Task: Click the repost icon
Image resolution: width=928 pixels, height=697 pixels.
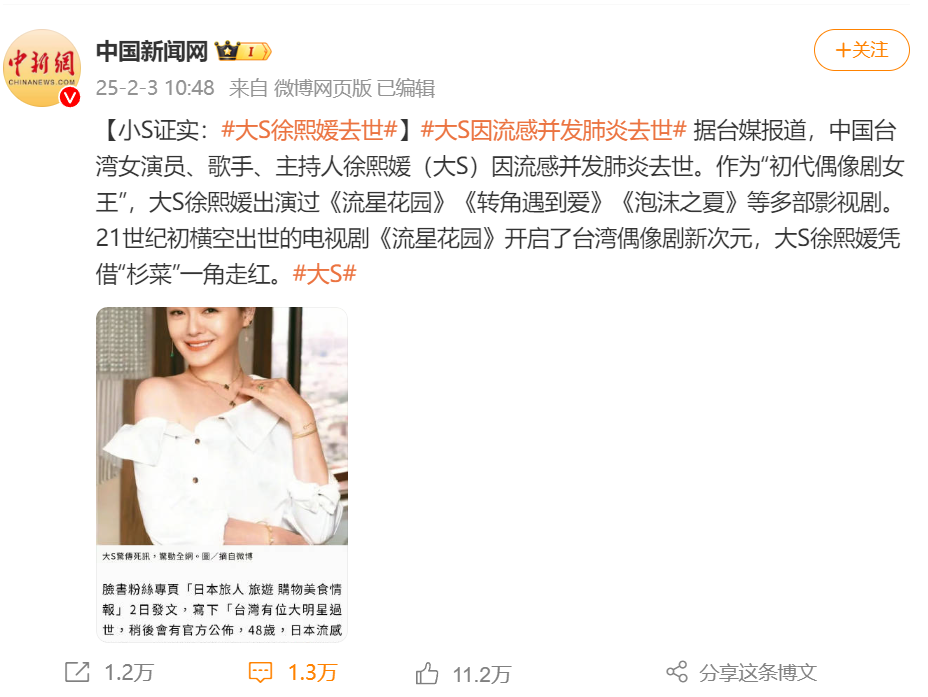Action: coord(77,672)
